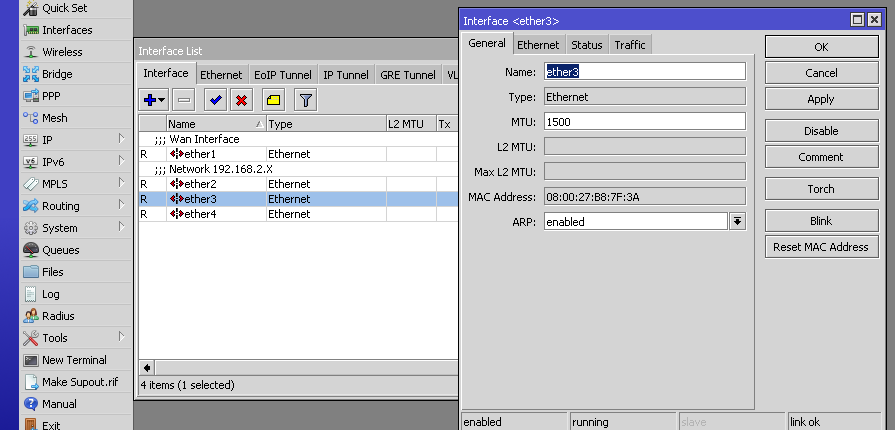895x430 pixels.
Task: Open the Mesh section
Action: (x=76, y=118)
